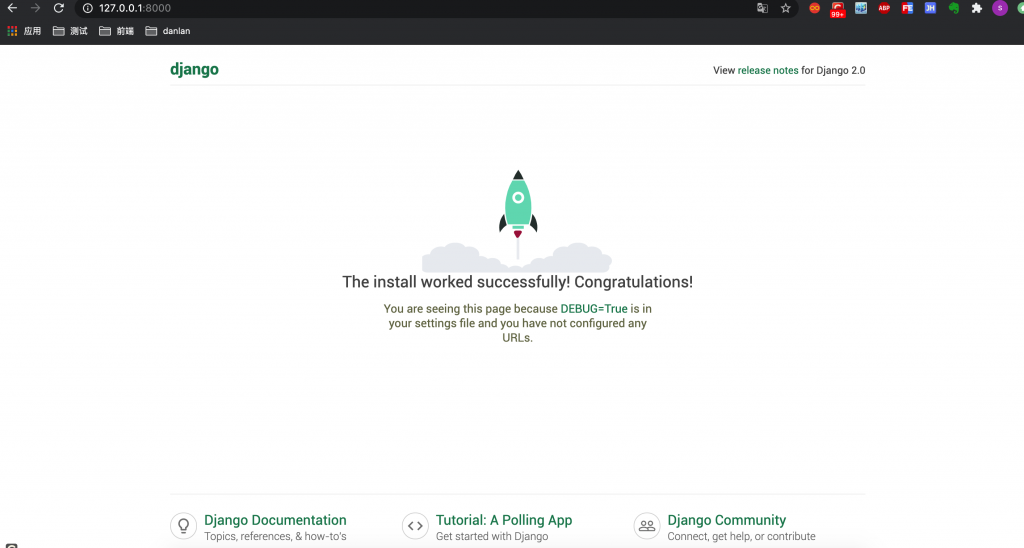Reload the page with the refresh icon

coord(59,8)
